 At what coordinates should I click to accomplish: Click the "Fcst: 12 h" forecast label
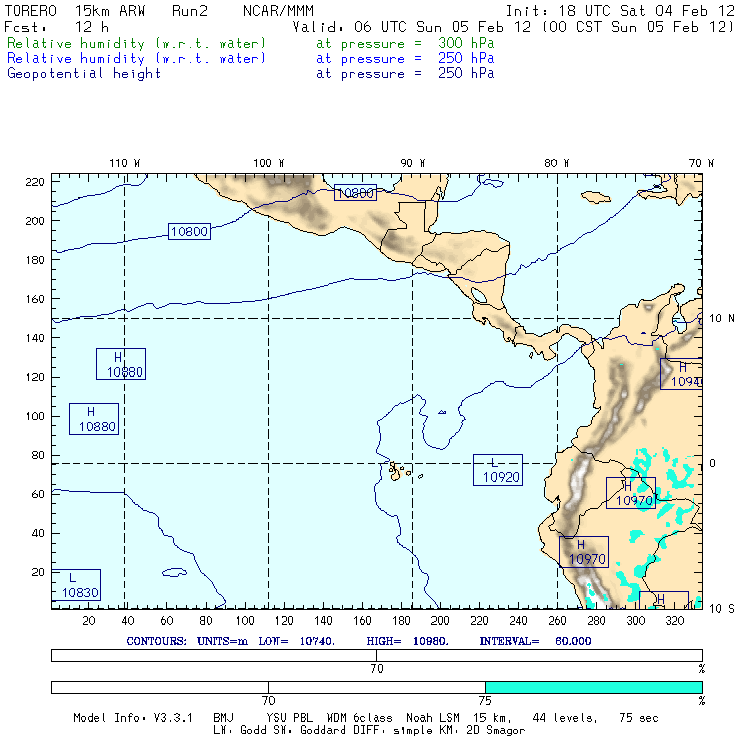tap(56, 27)
